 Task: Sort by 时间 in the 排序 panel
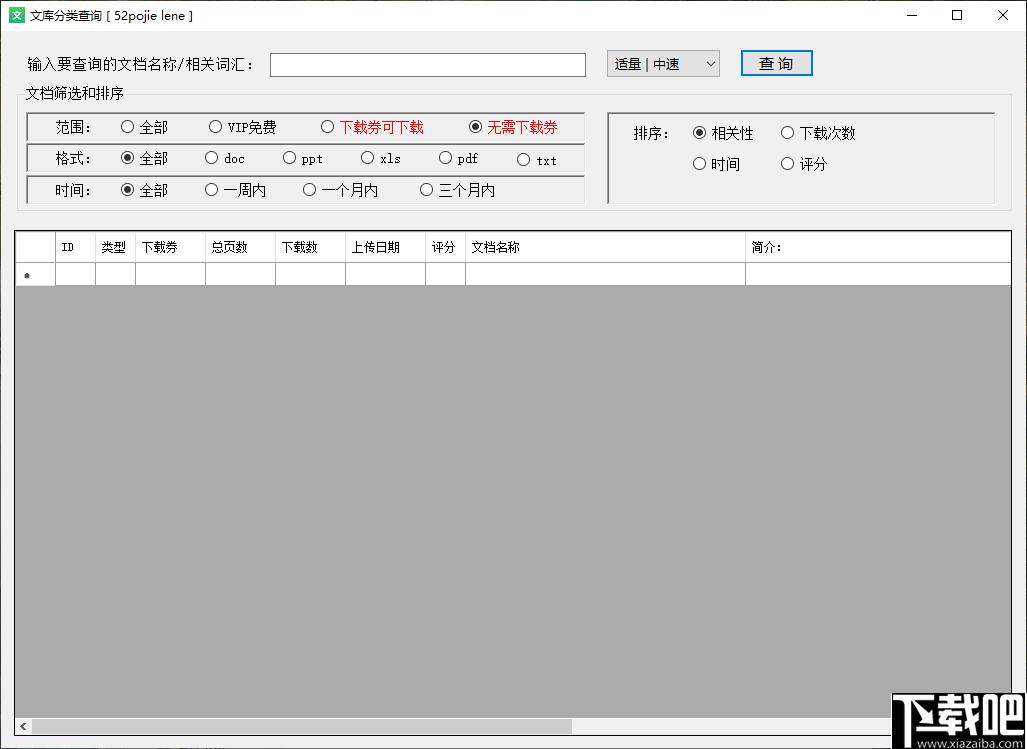point(716,164)
